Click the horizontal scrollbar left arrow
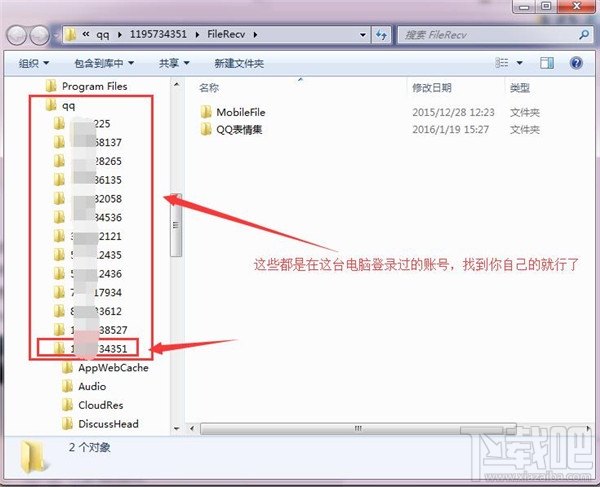The height and width of the screenshot is (487, 600). pyautogui.click(x=192, y=428)
